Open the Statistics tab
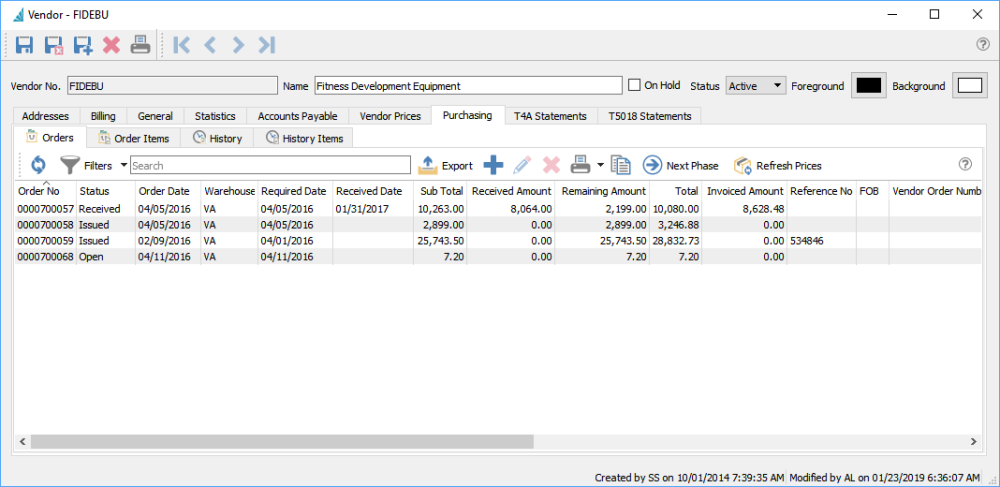This screenshot has height=487, width=1000. click(x=215, y=116)
